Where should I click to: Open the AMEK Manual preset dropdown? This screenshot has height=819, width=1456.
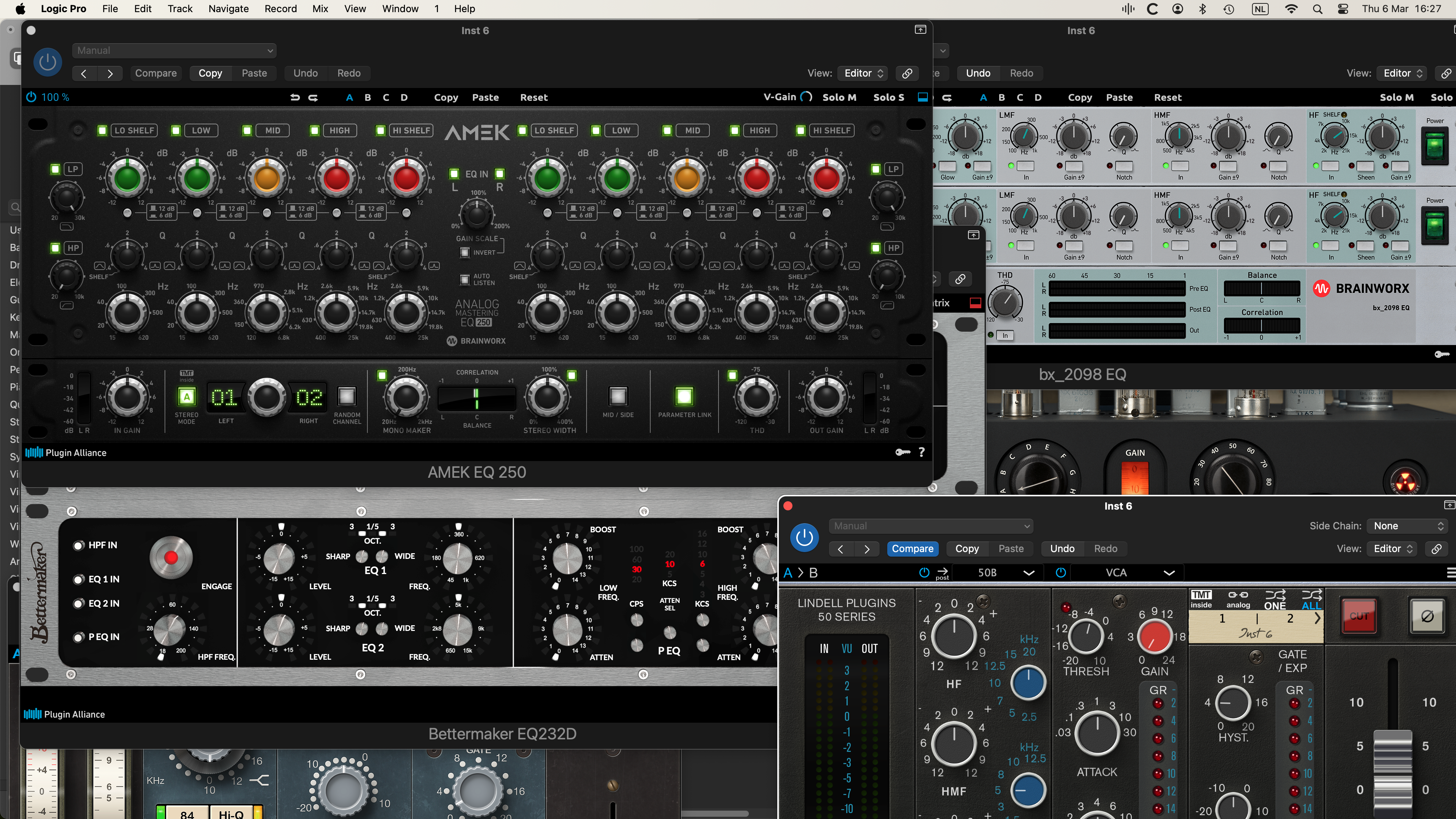[x=174, y=50]
